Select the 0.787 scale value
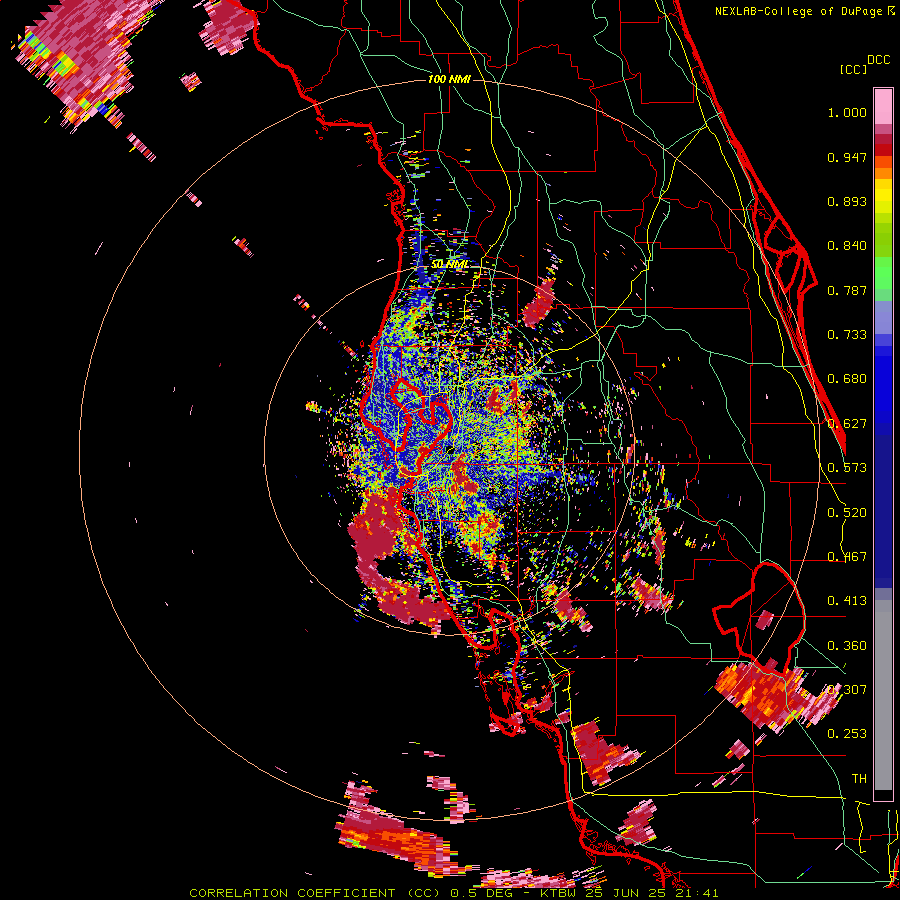This screenshot has width=900, height=900. [x=847, y=290]
